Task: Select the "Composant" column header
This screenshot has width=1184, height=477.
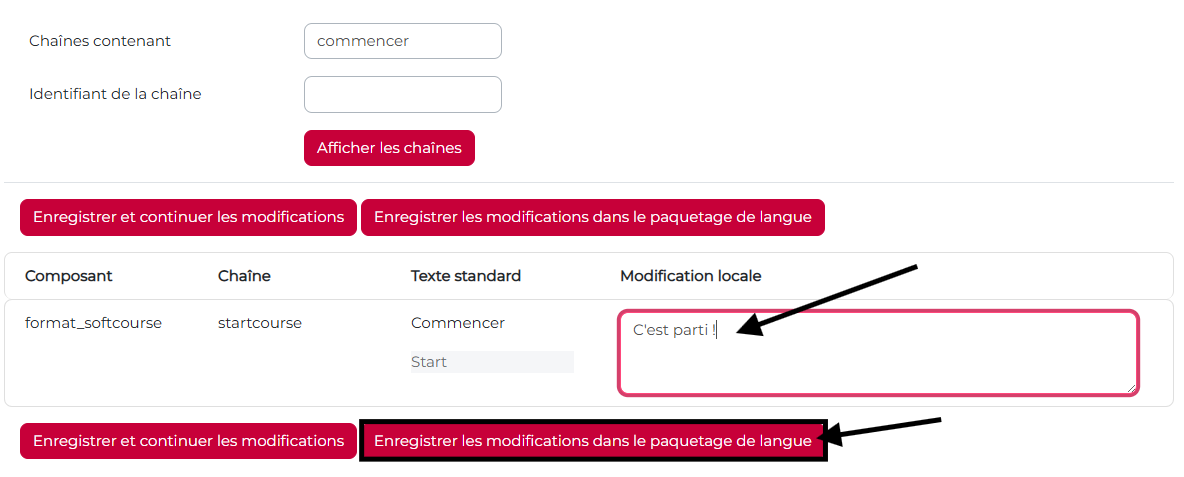Action: pos(69,276)
